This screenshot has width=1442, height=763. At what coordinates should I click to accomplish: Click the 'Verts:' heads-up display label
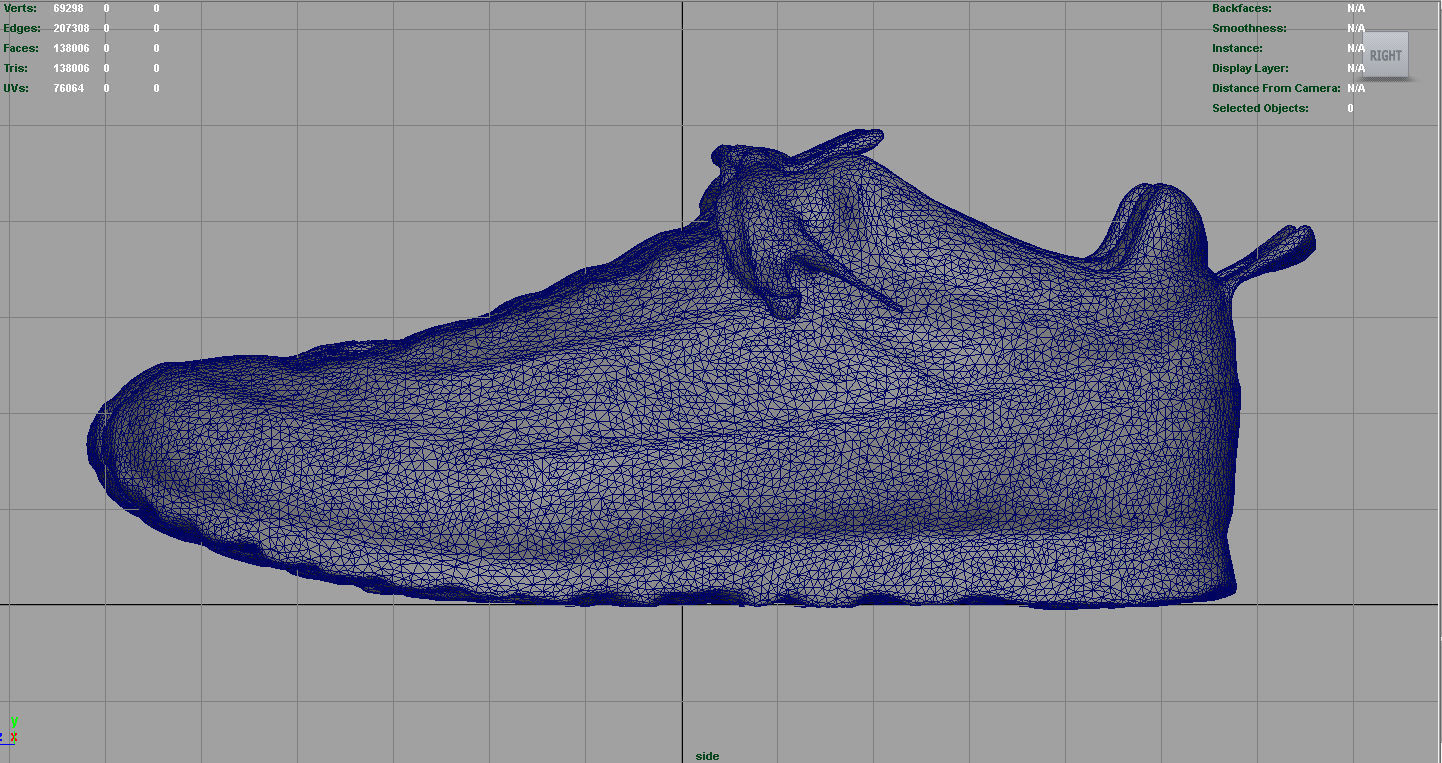click(19, 8)
